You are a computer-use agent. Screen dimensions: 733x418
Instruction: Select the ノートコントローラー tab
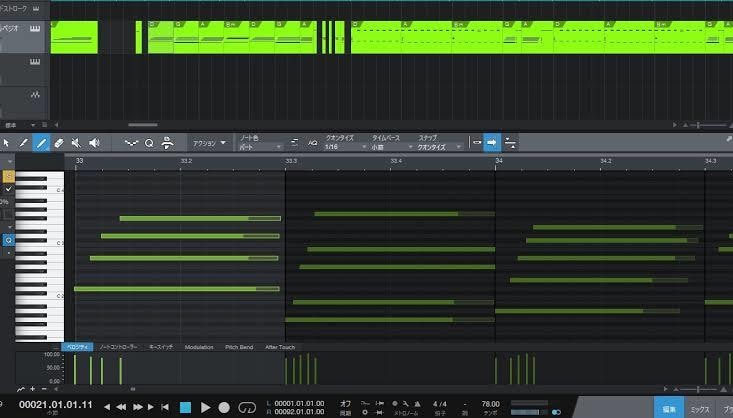point(118,347)
